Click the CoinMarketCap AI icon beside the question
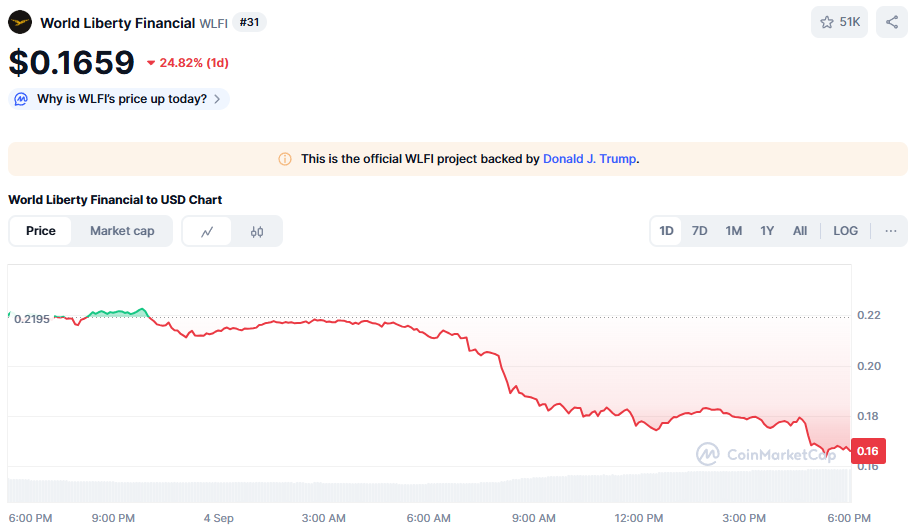The width and height of the screenshot is (912, 528). coord(21,99)
